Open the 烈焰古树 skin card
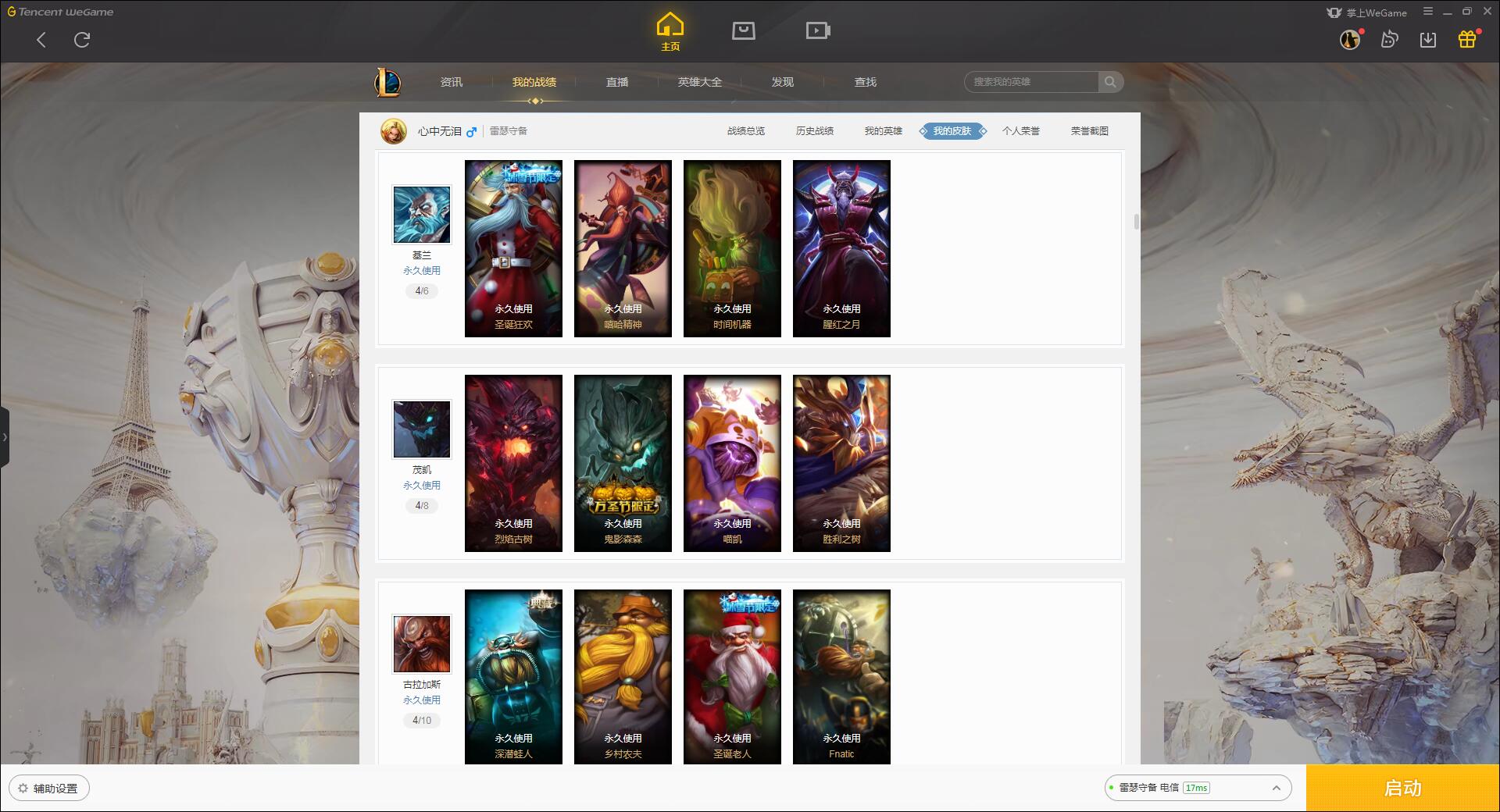Viewport: 1500px width, 812px height. [x=513, y=463]
